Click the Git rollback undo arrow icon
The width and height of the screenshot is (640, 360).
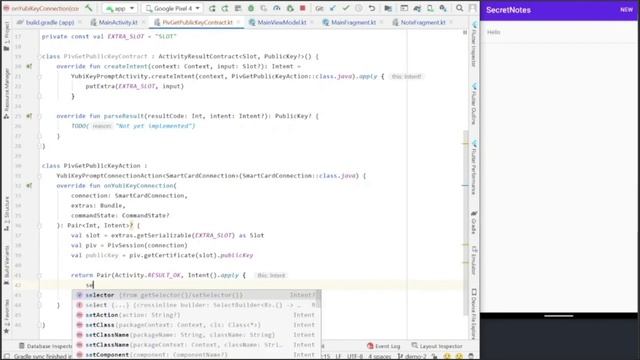click(x=371, y=8)
